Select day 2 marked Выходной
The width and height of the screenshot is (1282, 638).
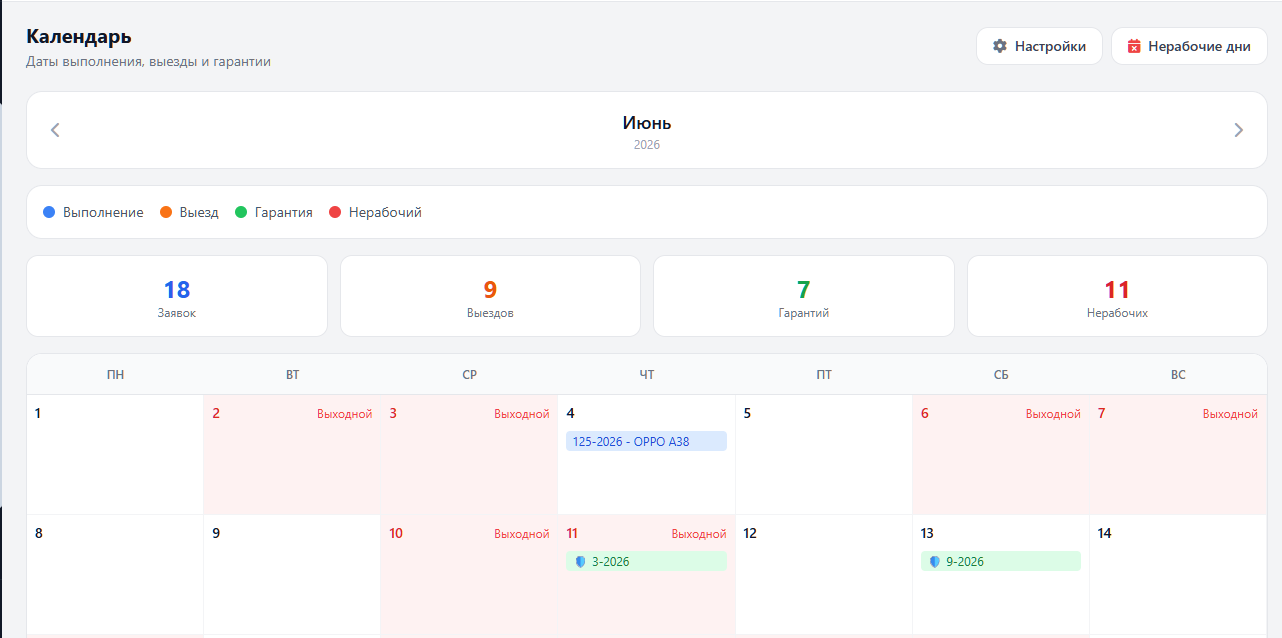point(292,455)
